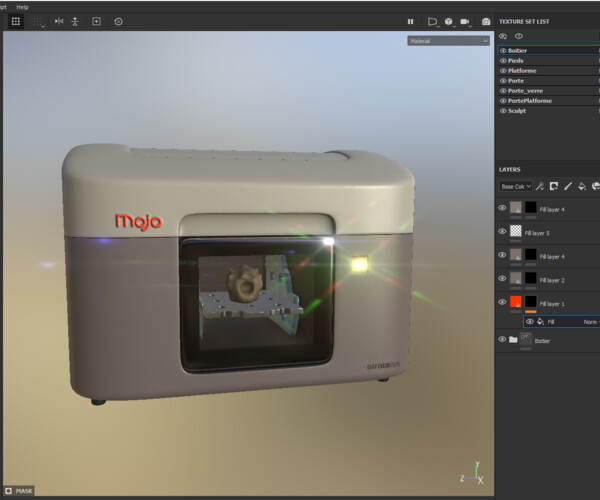Click the black mask thumbnail of Fill layer 1

pyautogui.click(x=531, y=302)
